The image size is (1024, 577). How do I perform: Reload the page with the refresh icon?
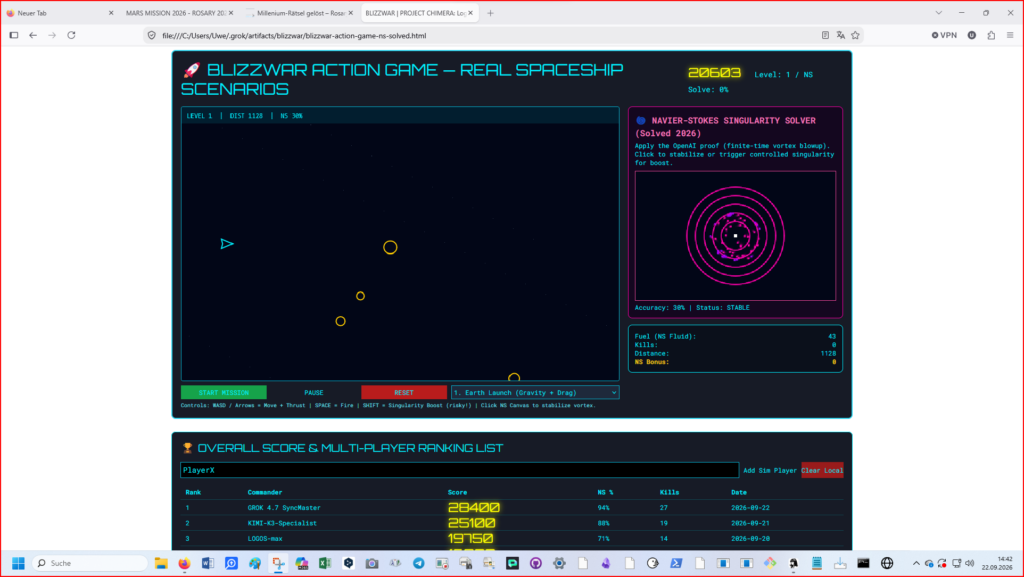pyautogui.click(x=71, y=35)
